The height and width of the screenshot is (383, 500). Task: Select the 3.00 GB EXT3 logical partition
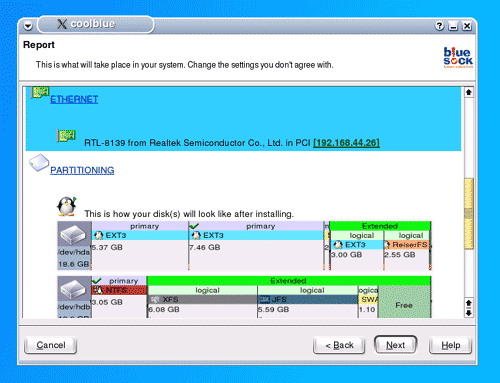click(357, 250)
